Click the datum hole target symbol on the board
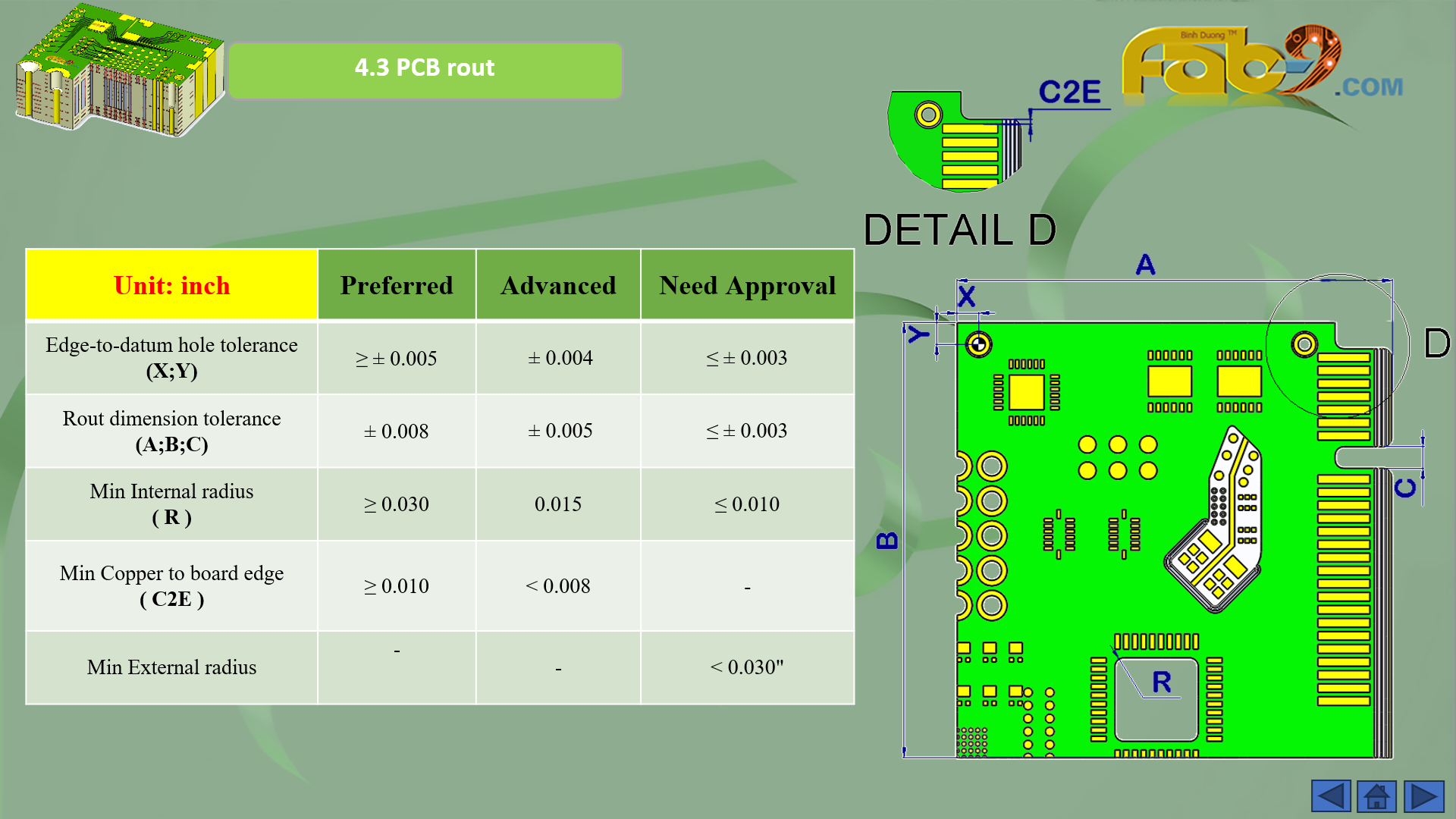The height and width of the screenshot is (819, 1456). (x=978, y=344)
